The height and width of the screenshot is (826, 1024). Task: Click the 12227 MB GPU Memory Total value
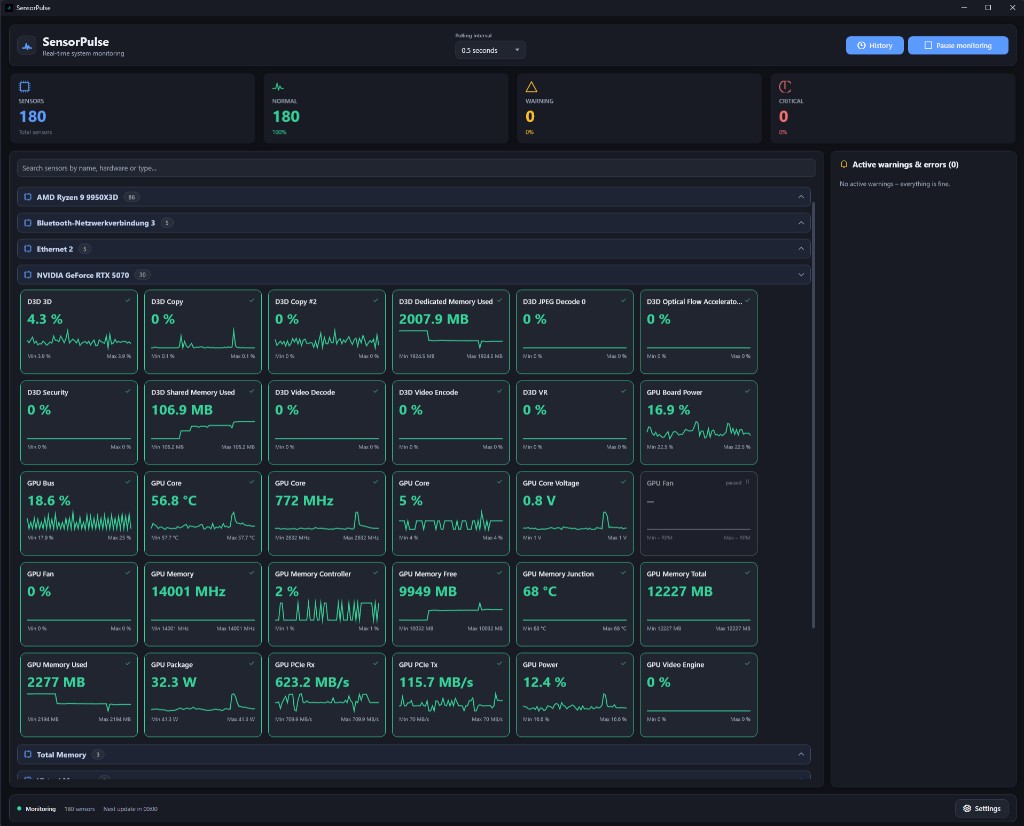pyautogui.click(x=679, y=592)
